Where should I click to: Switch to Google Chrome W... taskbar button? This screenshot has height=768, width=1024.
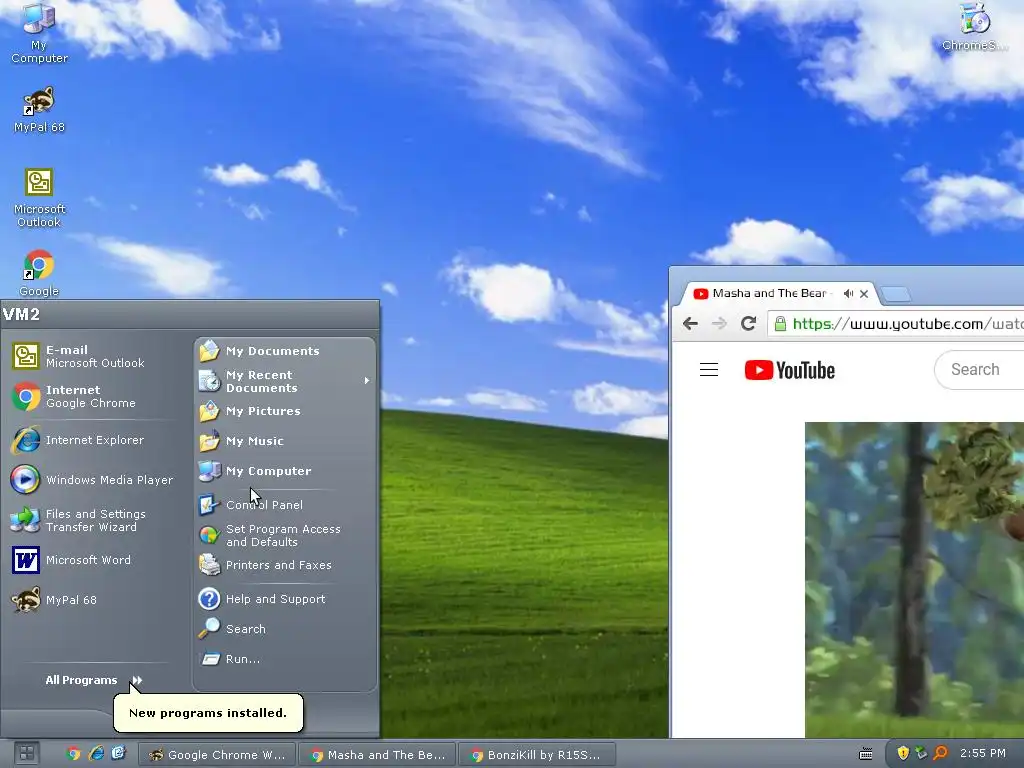click(x=217, y=754)
